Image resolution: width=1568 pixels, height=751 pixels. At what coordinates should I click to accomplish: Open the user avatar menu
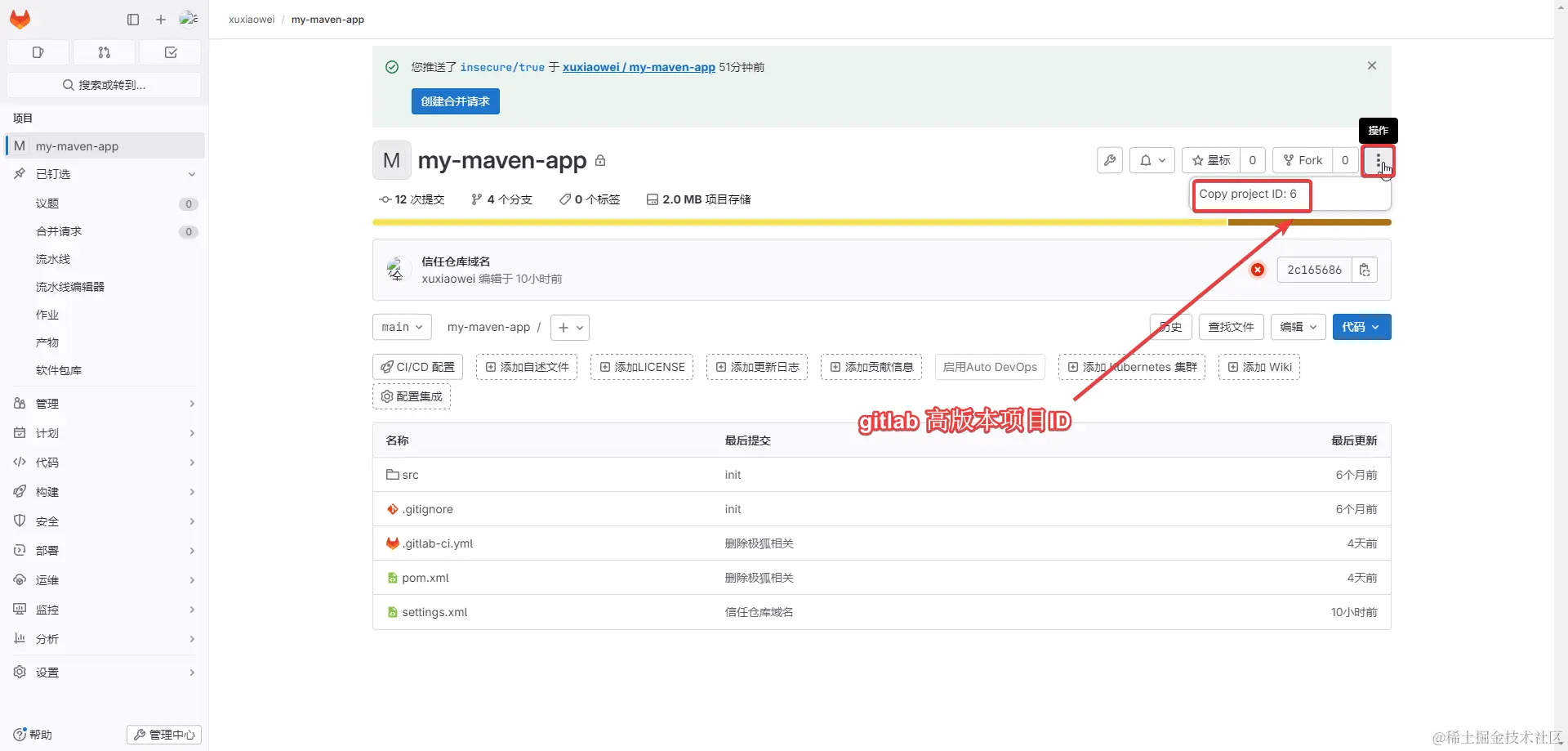click(x=189, y=19)
